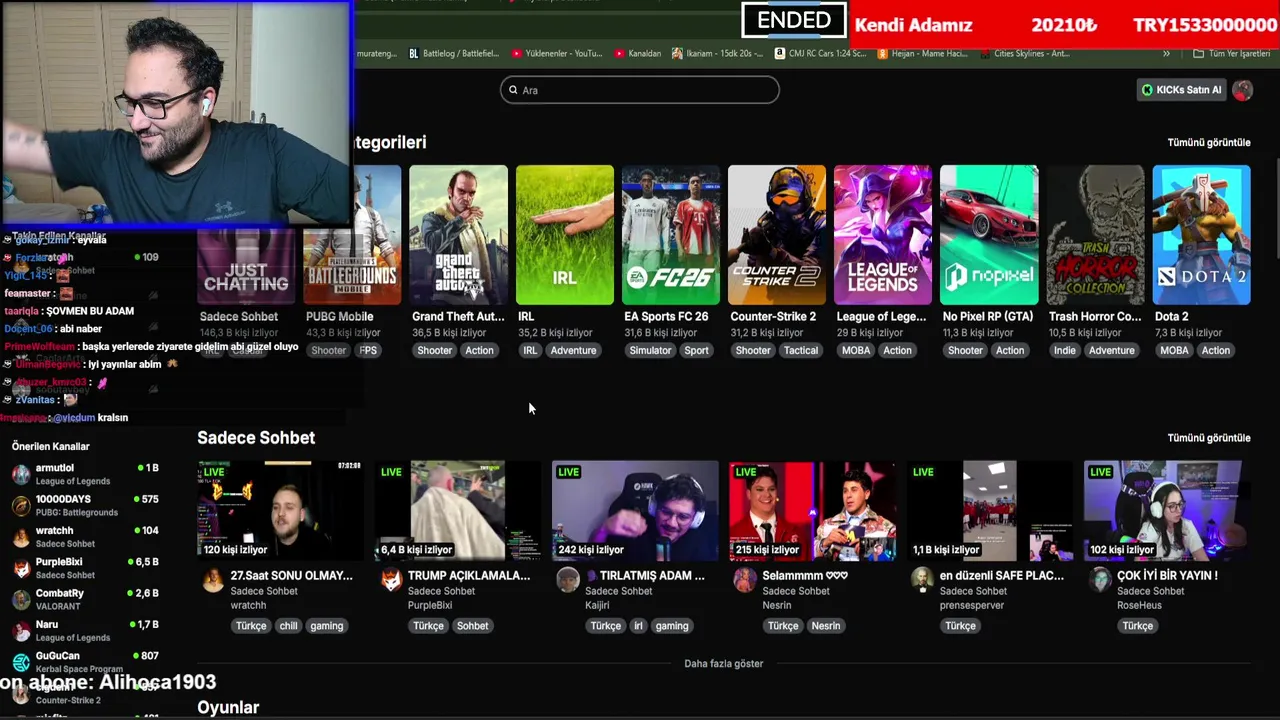Click the streamer avatar beside '27.Saat SONU OLMAY...'
1280x720 pixels.
(213, 580)
